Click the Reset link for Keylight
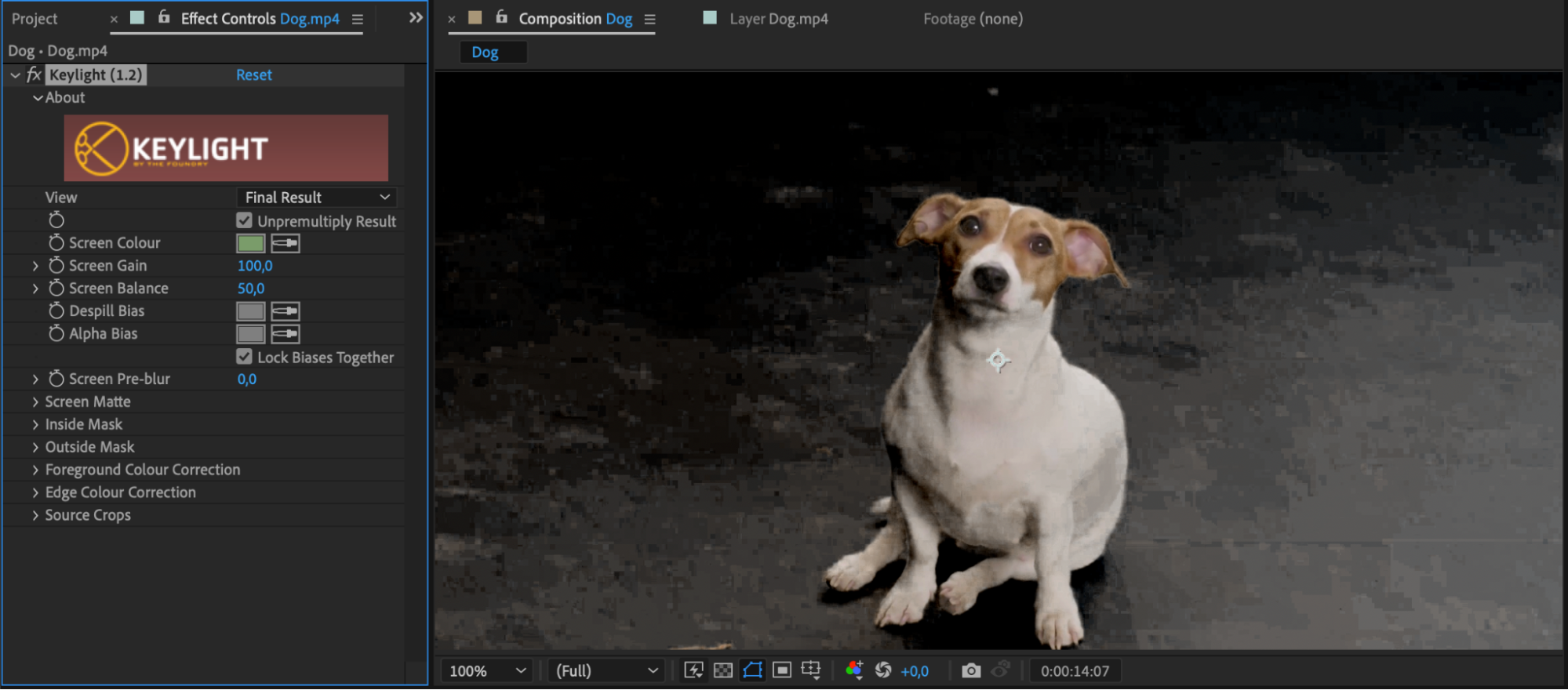 (254, 75)
